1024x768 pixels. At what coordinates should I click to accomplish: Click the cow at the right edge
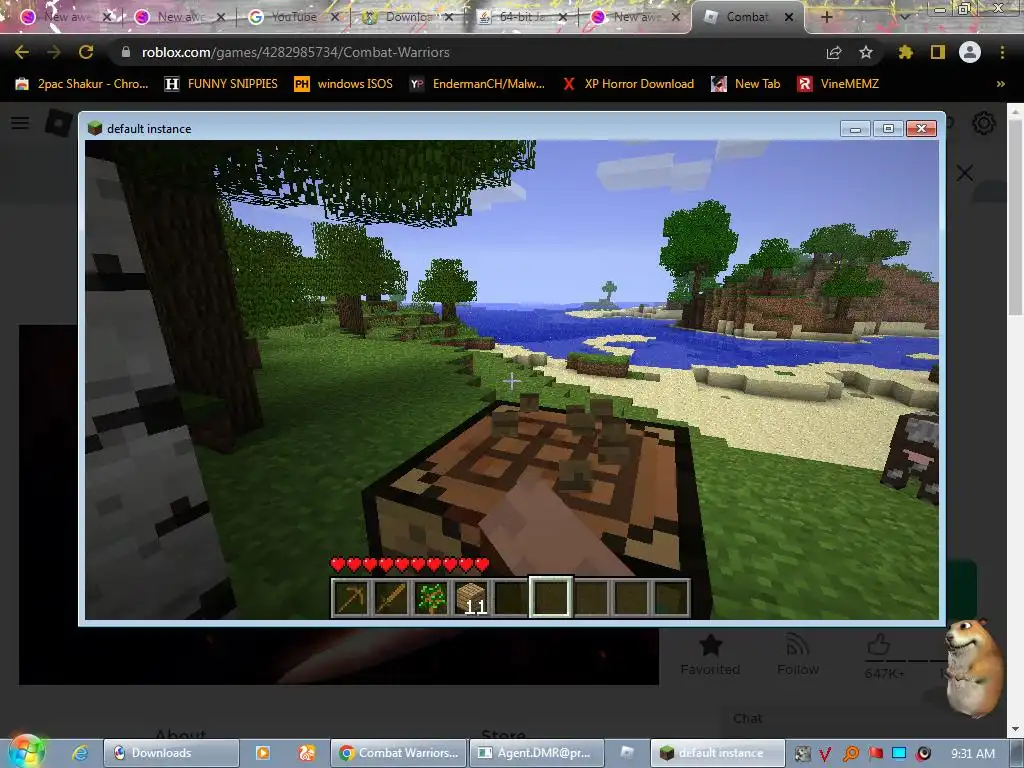[x=911, y=457]
